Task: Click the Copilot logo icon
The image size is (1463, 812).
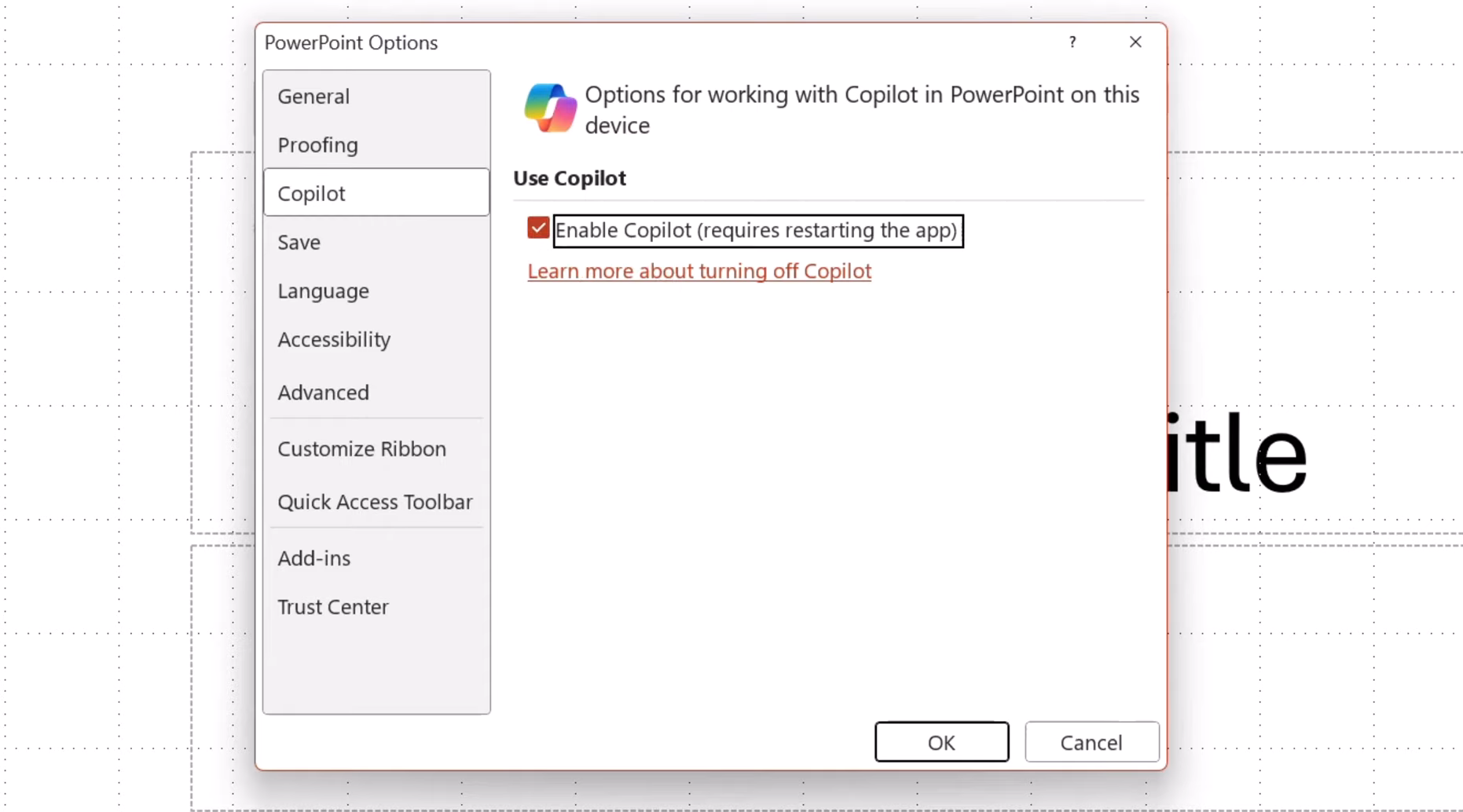Action: pyautogui.click(x=550, y=108)
